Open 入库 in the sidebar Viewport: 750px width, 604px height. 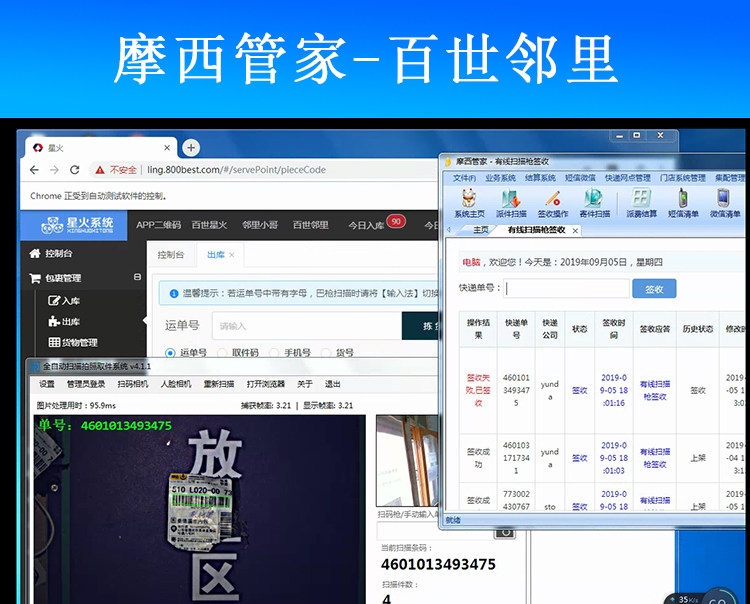(x=64, y=300)
